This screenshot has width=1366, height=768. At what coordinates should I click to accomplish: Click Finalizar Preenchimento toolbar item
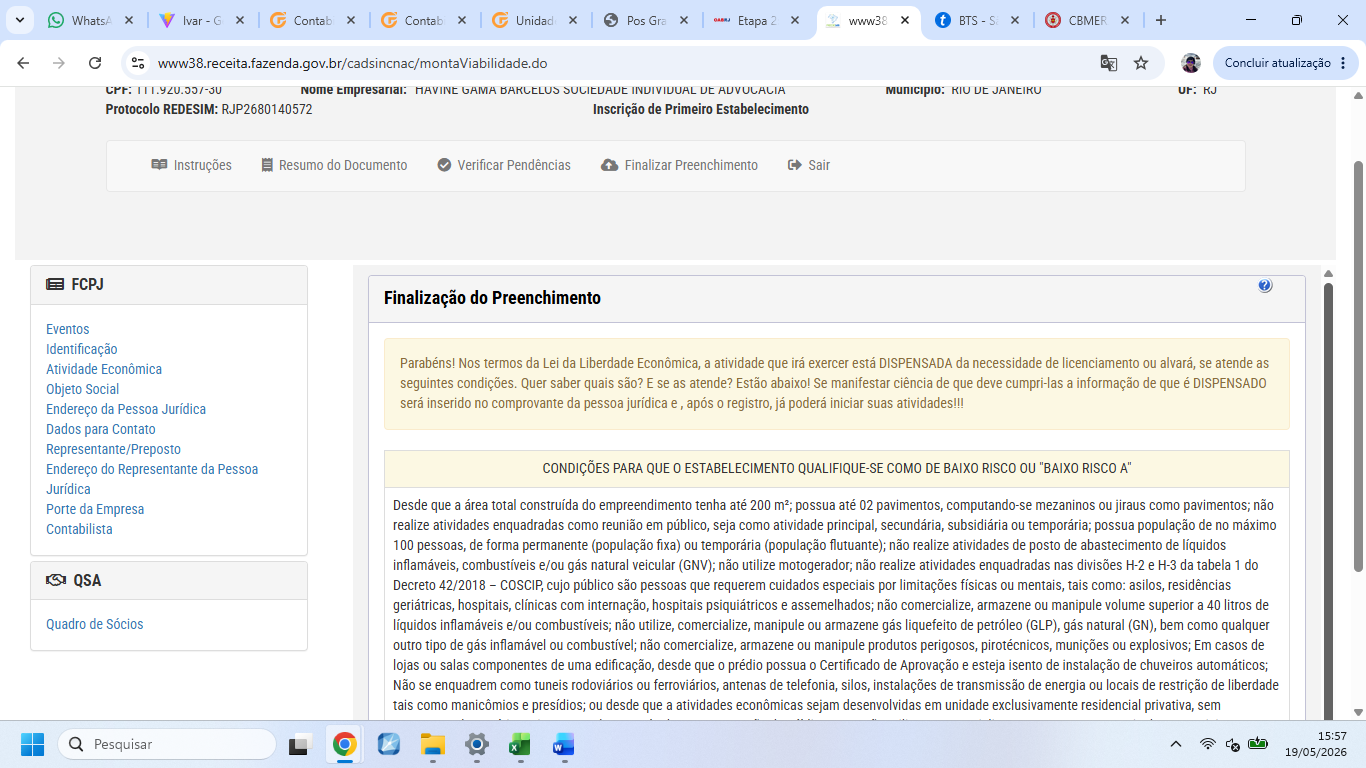(x=679, y=165)
